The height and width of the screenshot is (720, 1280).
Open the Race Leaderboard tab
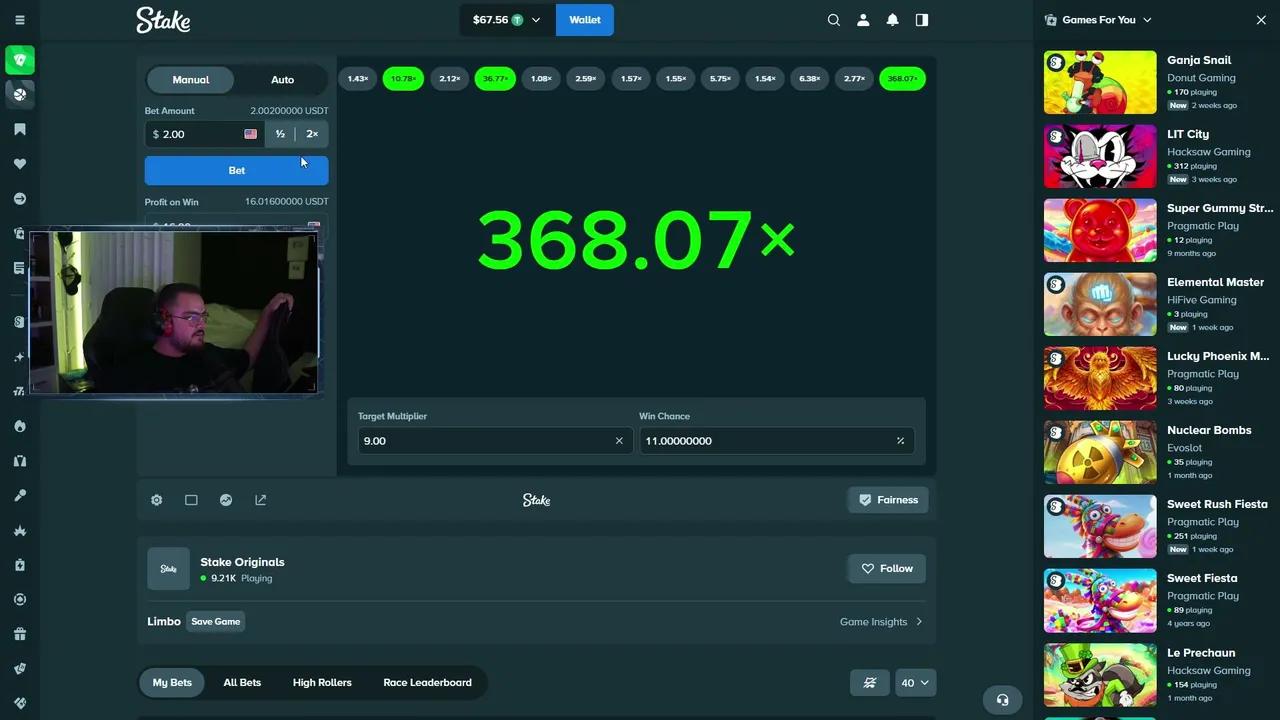427,683
